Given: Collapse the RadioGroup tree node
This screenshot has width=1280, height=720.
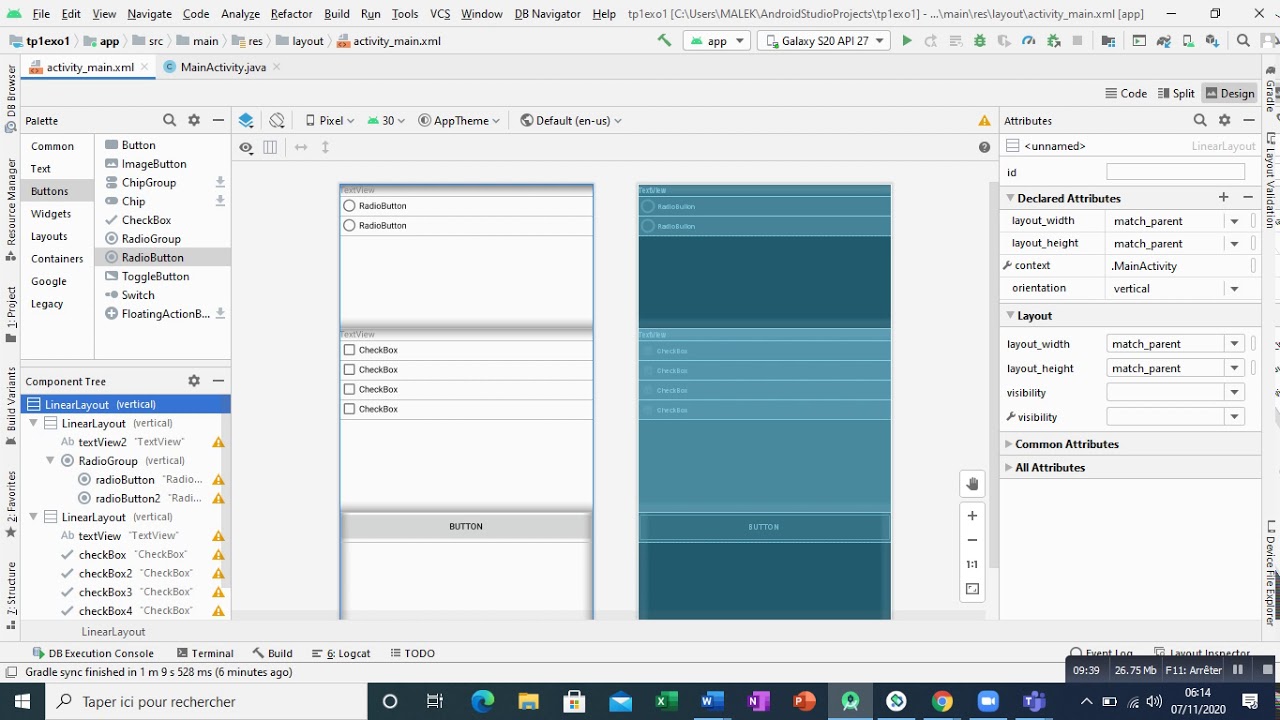Looking at the screenshot, I should tap(50, 461).
